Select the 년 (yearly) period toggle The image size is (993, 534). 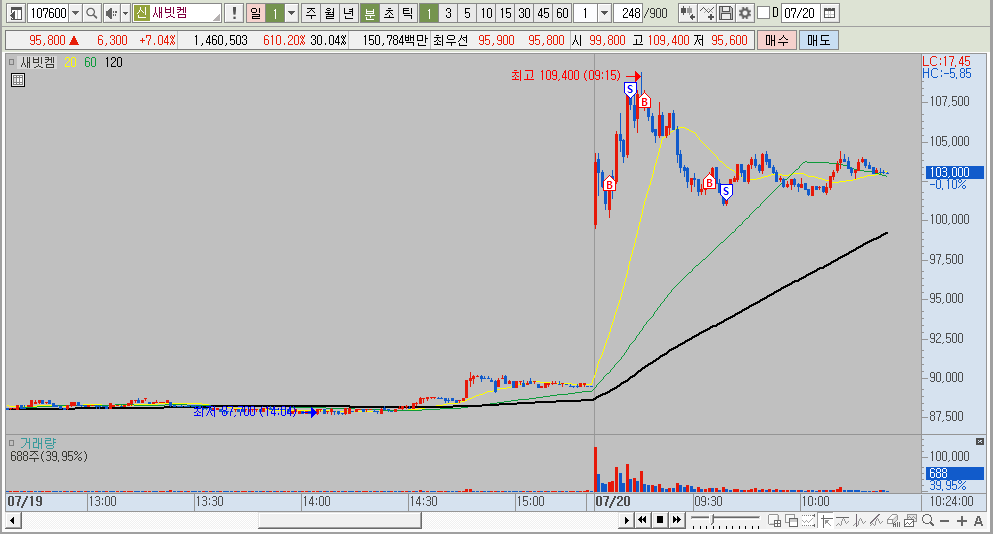pyautogui.click(x=349, y=13)
